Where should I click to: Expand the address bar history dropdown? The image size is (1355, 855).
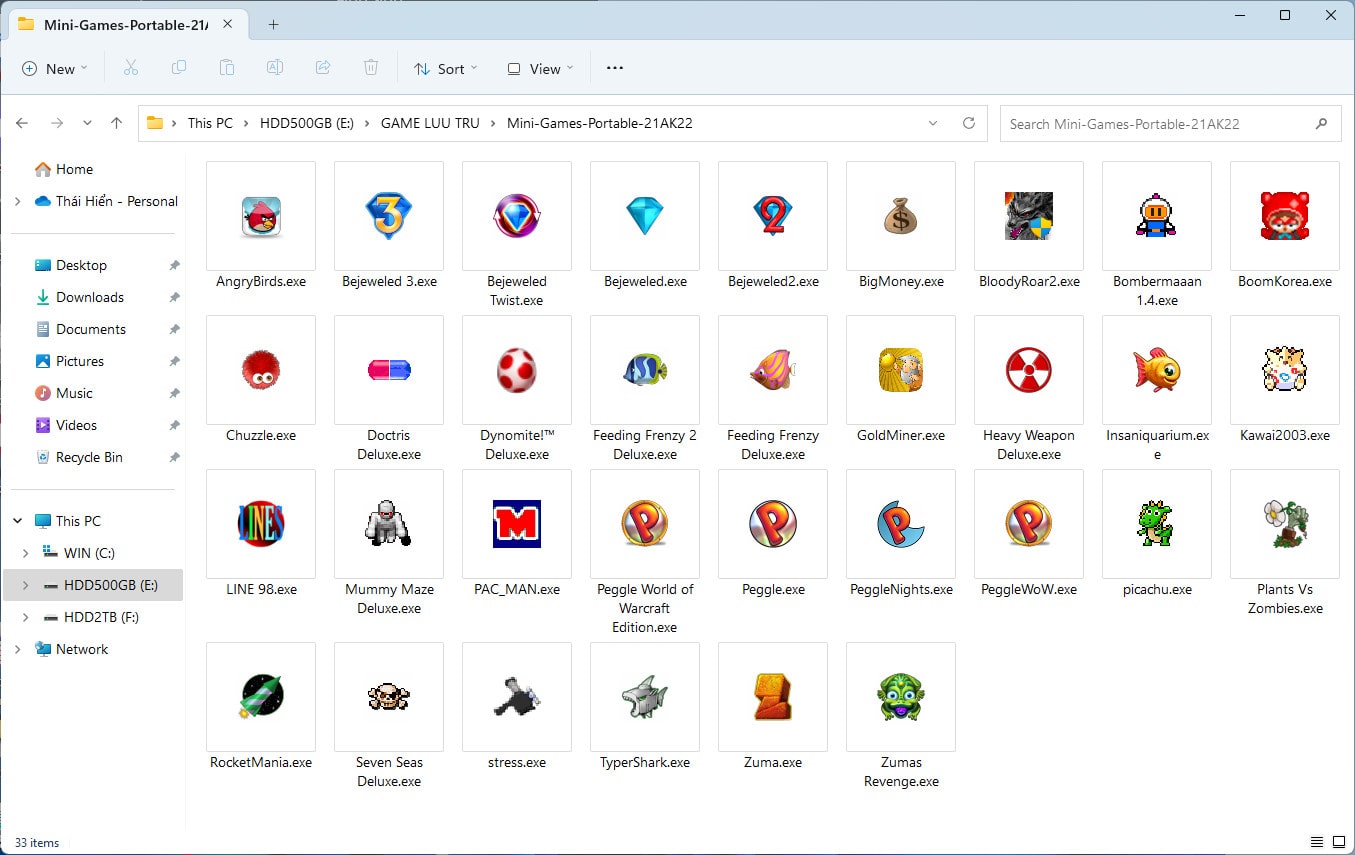coord(933,123)
